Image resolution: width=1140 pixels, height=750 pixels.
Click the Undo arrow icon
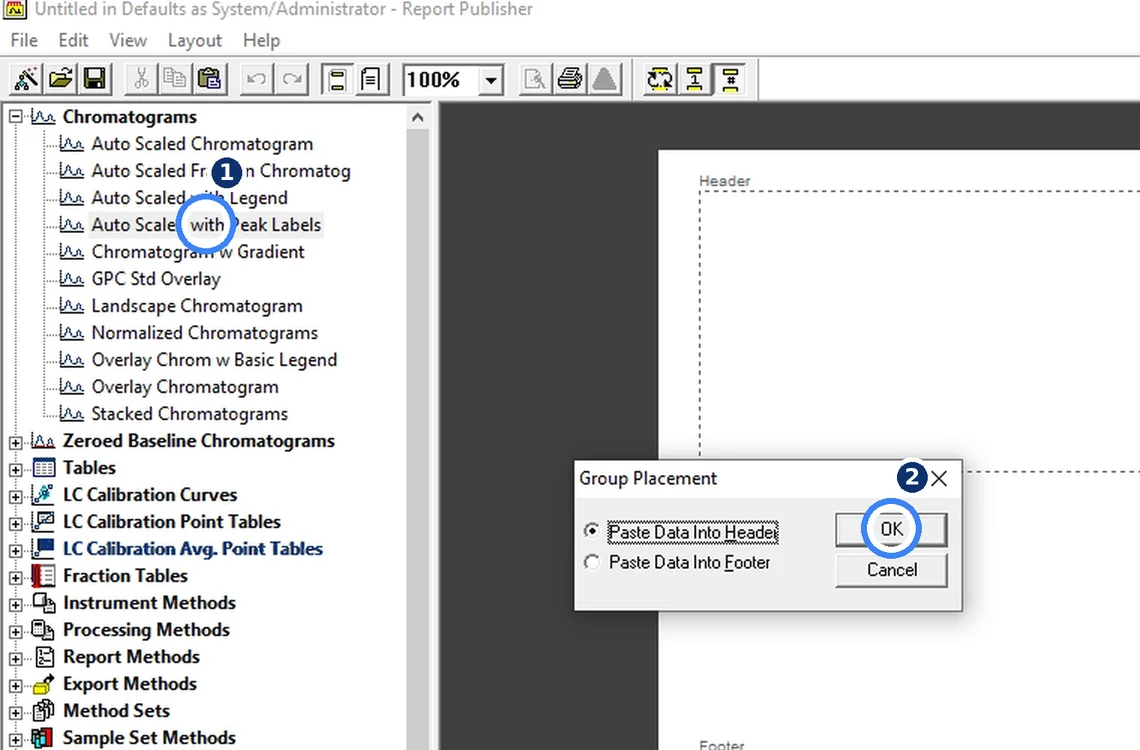(x=256, y=78)
